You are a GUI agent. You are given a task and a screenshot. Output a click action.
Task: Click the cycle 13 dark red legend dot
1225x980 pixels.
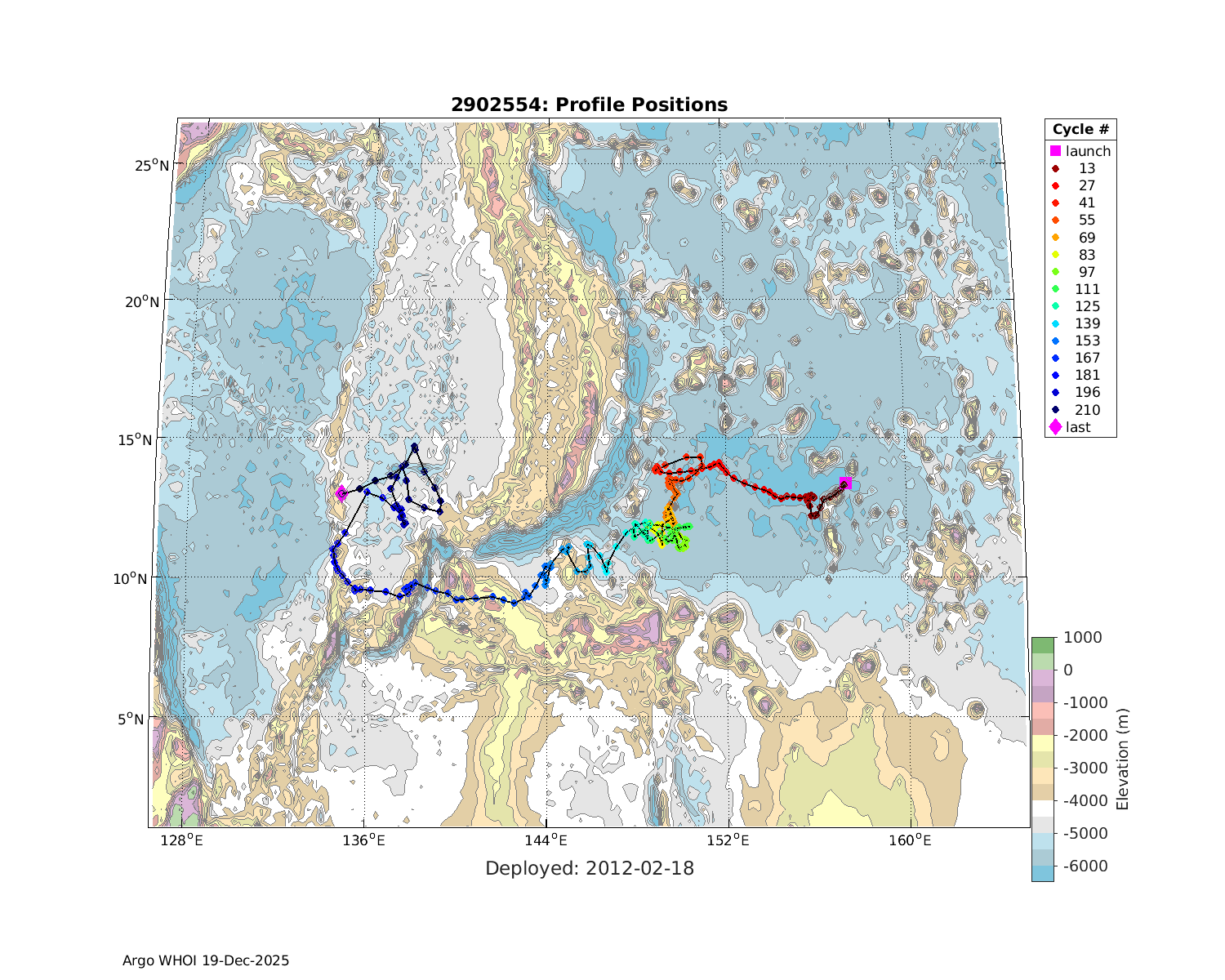1055,169
